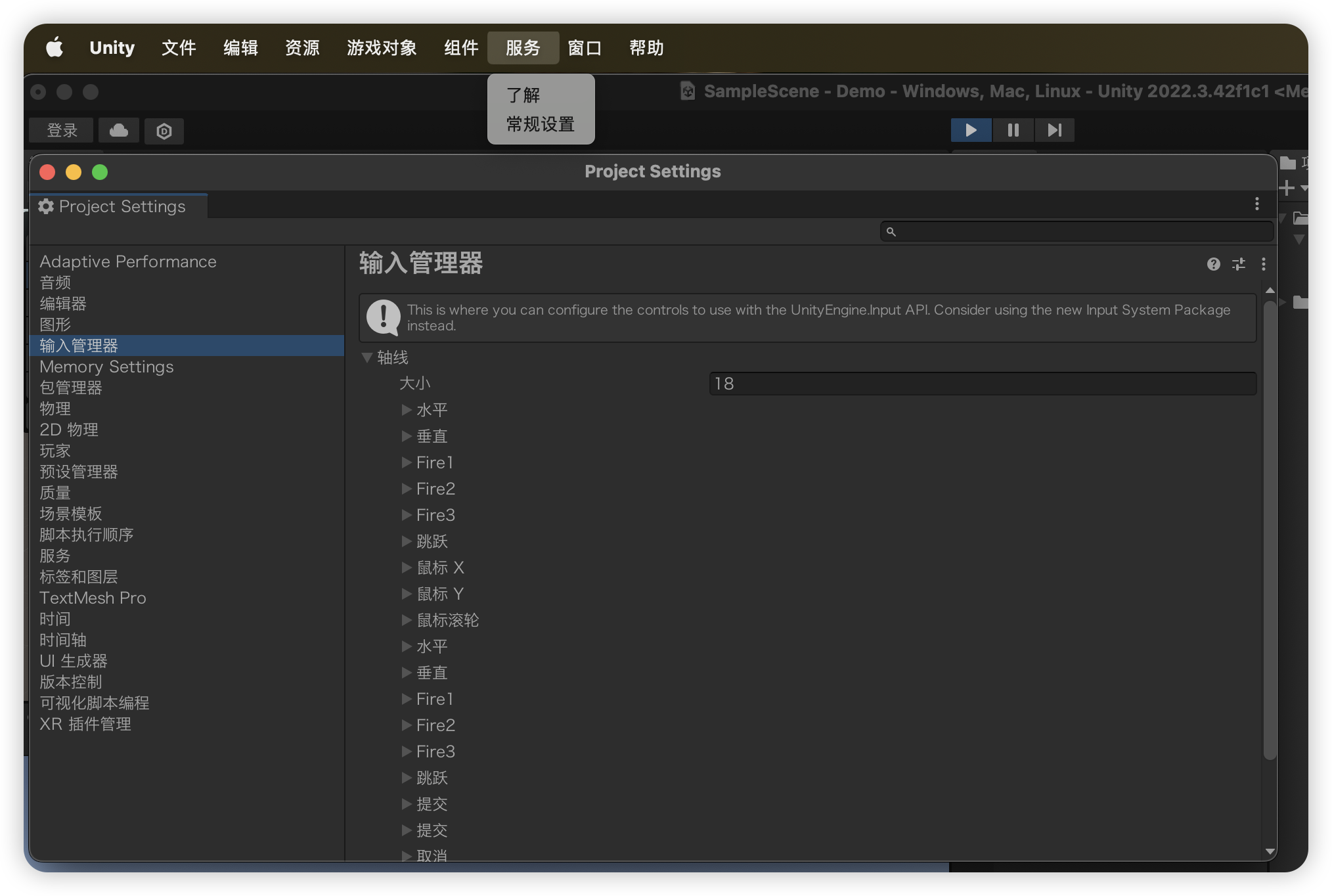This screenshot has width=1332, height=896.
Task: Click the 登录 sign-in button
Action: (62, 130)
